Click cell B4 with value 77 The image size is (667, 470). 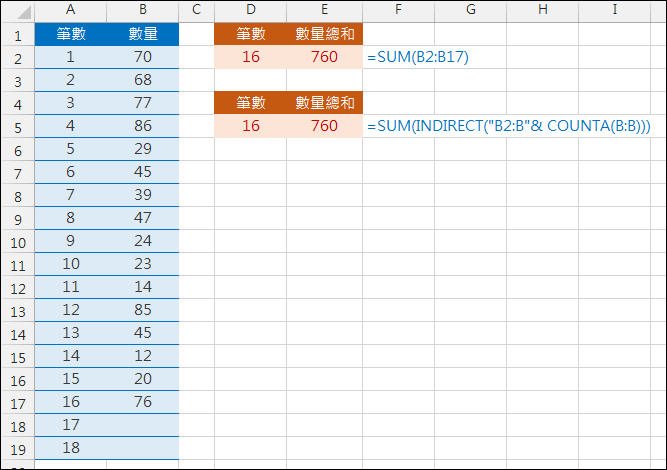point(143,103)
